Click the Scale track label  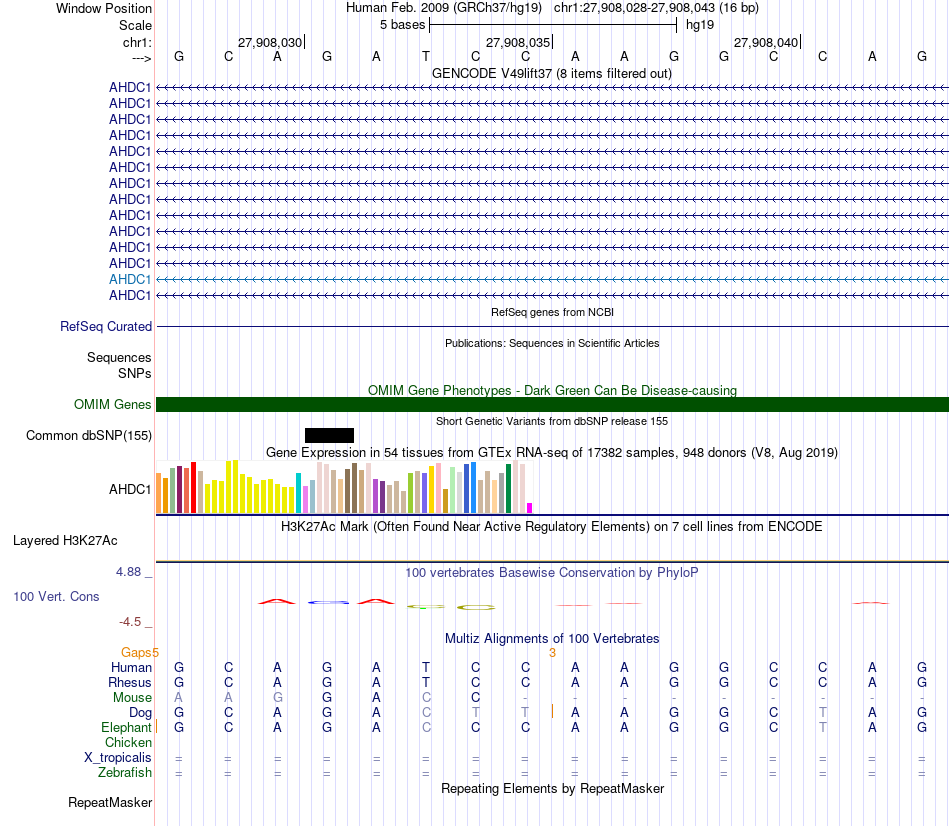point(135,25)
